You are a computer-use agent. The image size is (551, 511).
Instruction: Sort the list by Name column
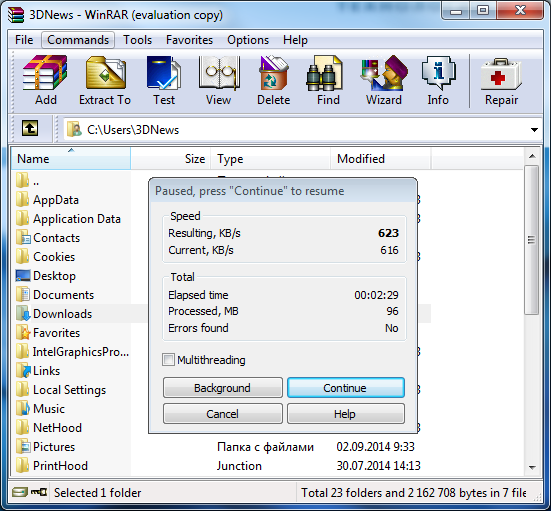(x=71, y=159)
